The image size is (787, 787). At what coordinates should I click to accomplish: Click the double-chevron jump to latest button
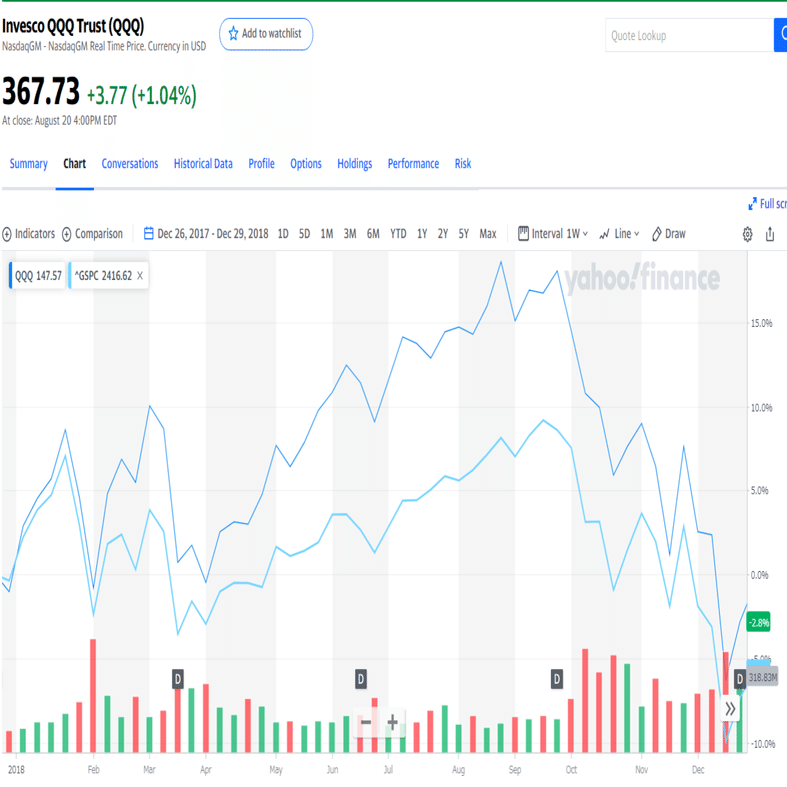pos(730,709)
